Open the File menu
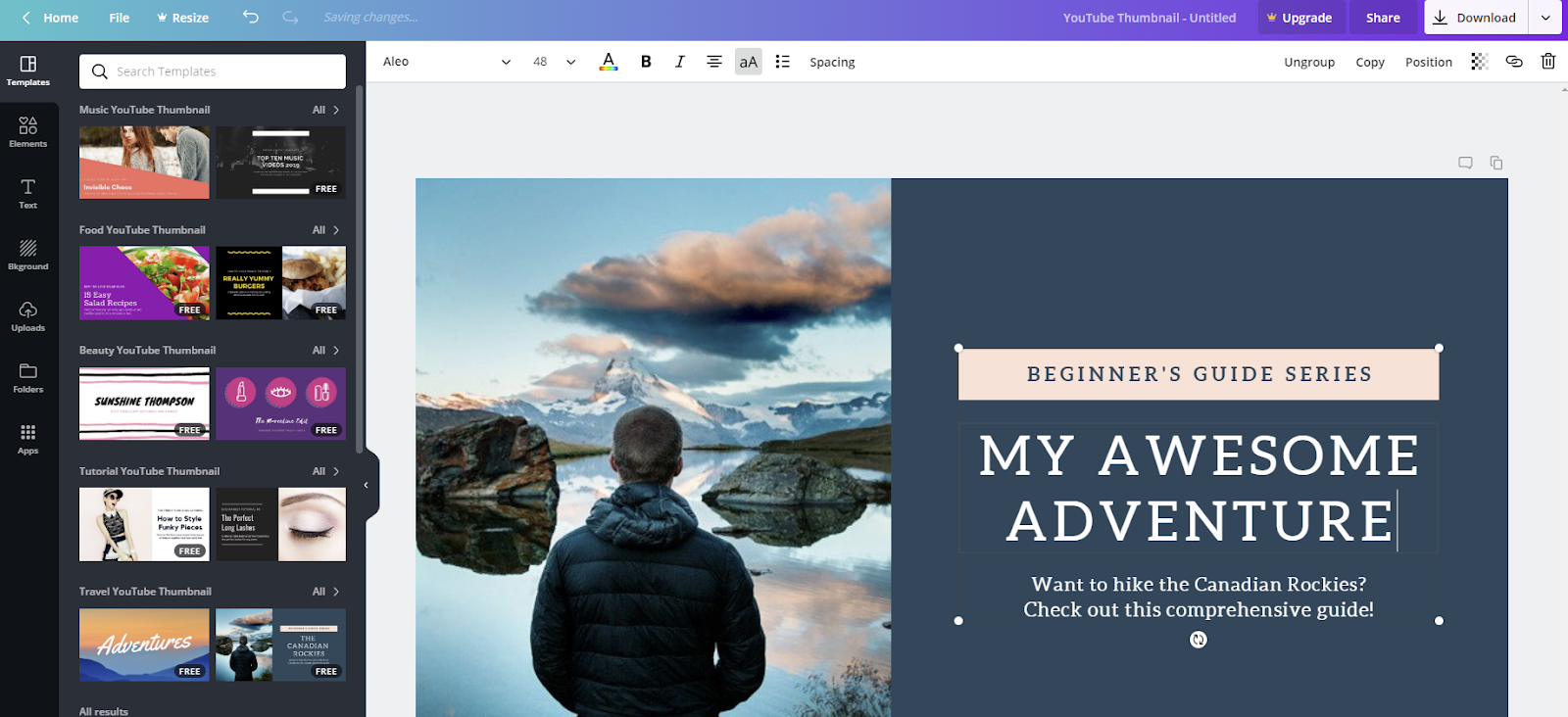The height and width of the screenshot is (717, 1568). click(x=120, y=18)
